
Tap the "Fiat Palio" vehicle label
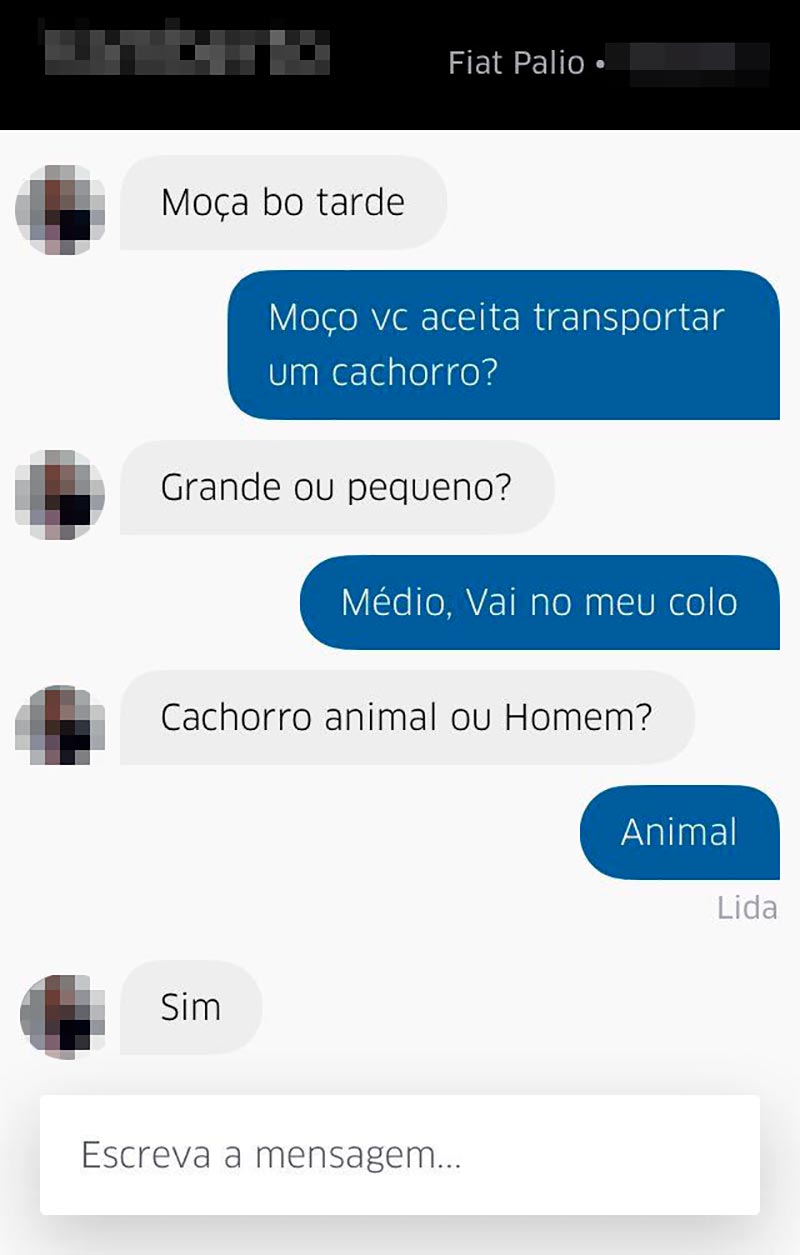pyautogui.click(x=516, y=63)
